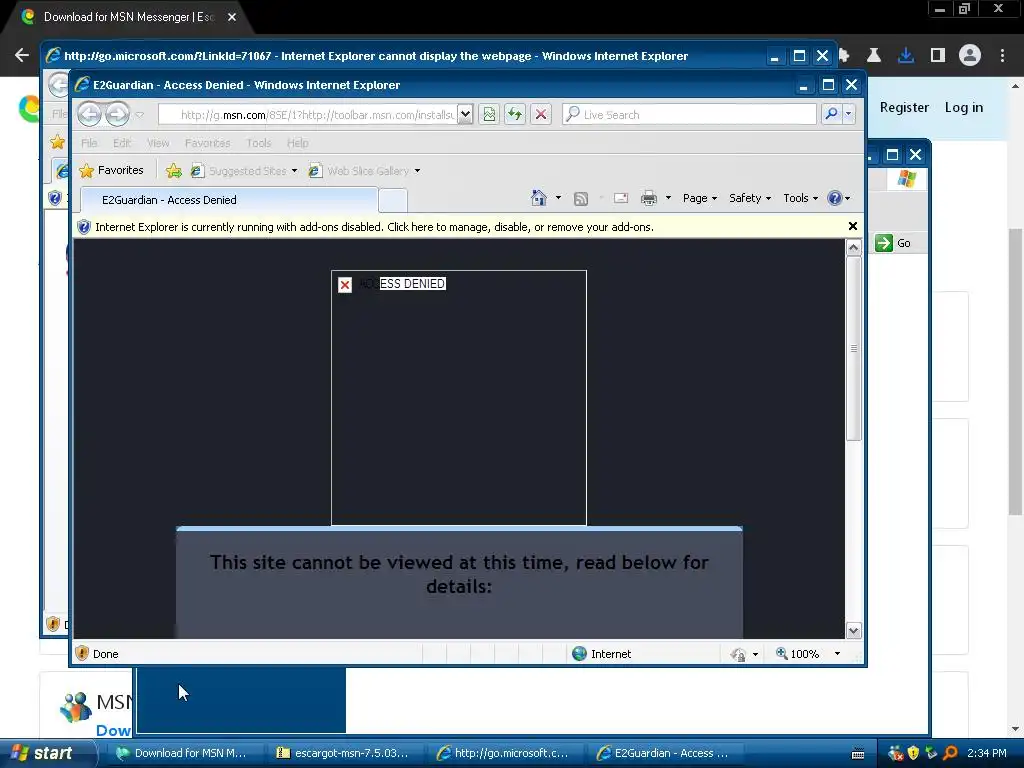
Task: Click the status bar shield icon
Action: coord(82,654)
